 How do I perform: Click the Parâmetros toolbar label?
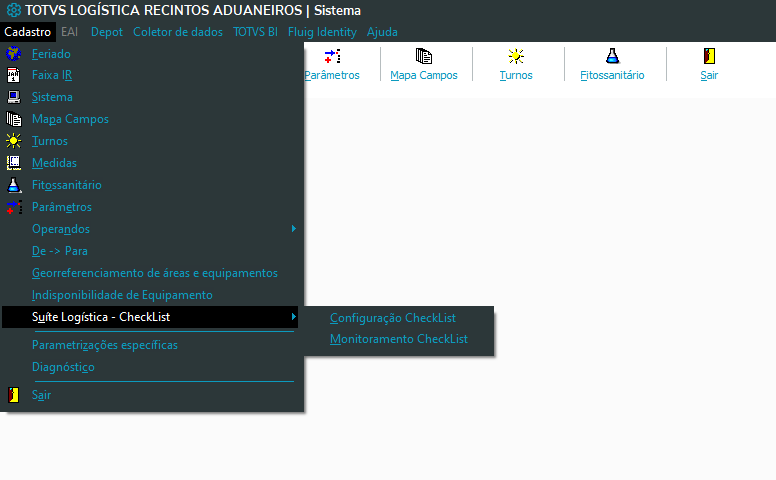pyautogui.click(x=332, y=75)
